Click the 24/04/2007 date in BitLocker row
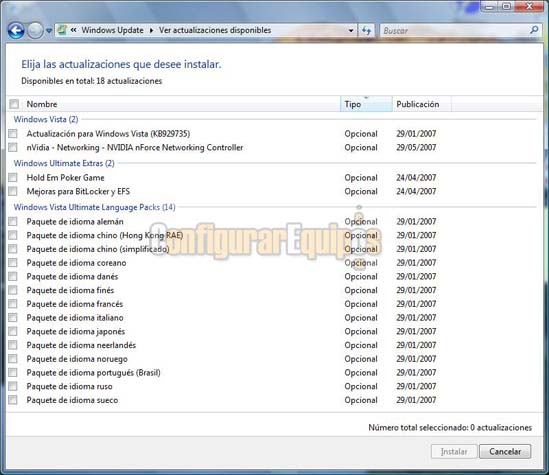 (416, 191)
